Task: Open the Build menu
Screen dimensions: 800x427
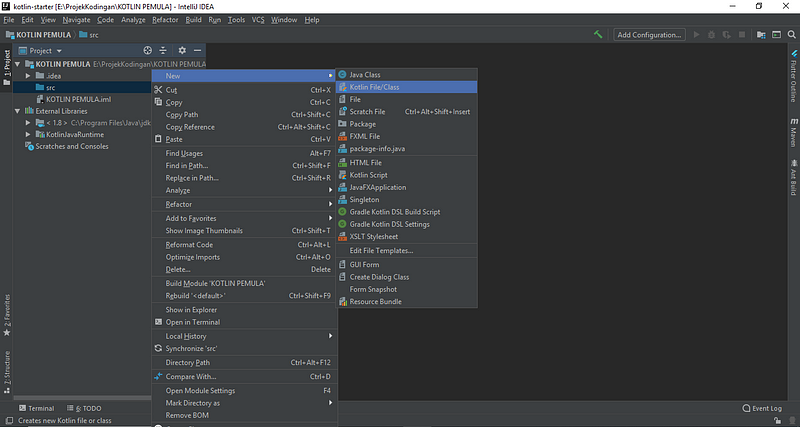Action: (x=193, y=20)
